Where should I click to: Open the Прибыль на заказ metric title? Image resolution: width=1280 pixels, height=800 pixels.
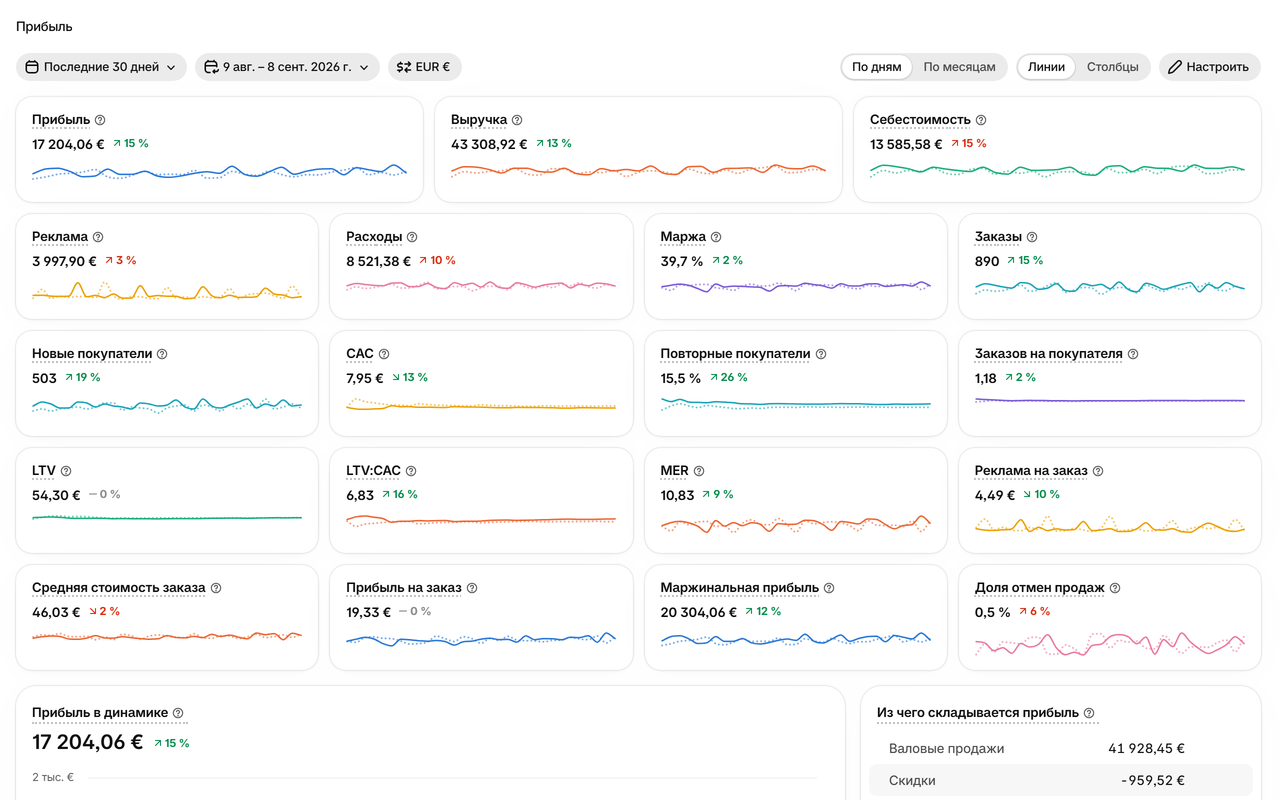click(x=404, y=588)
